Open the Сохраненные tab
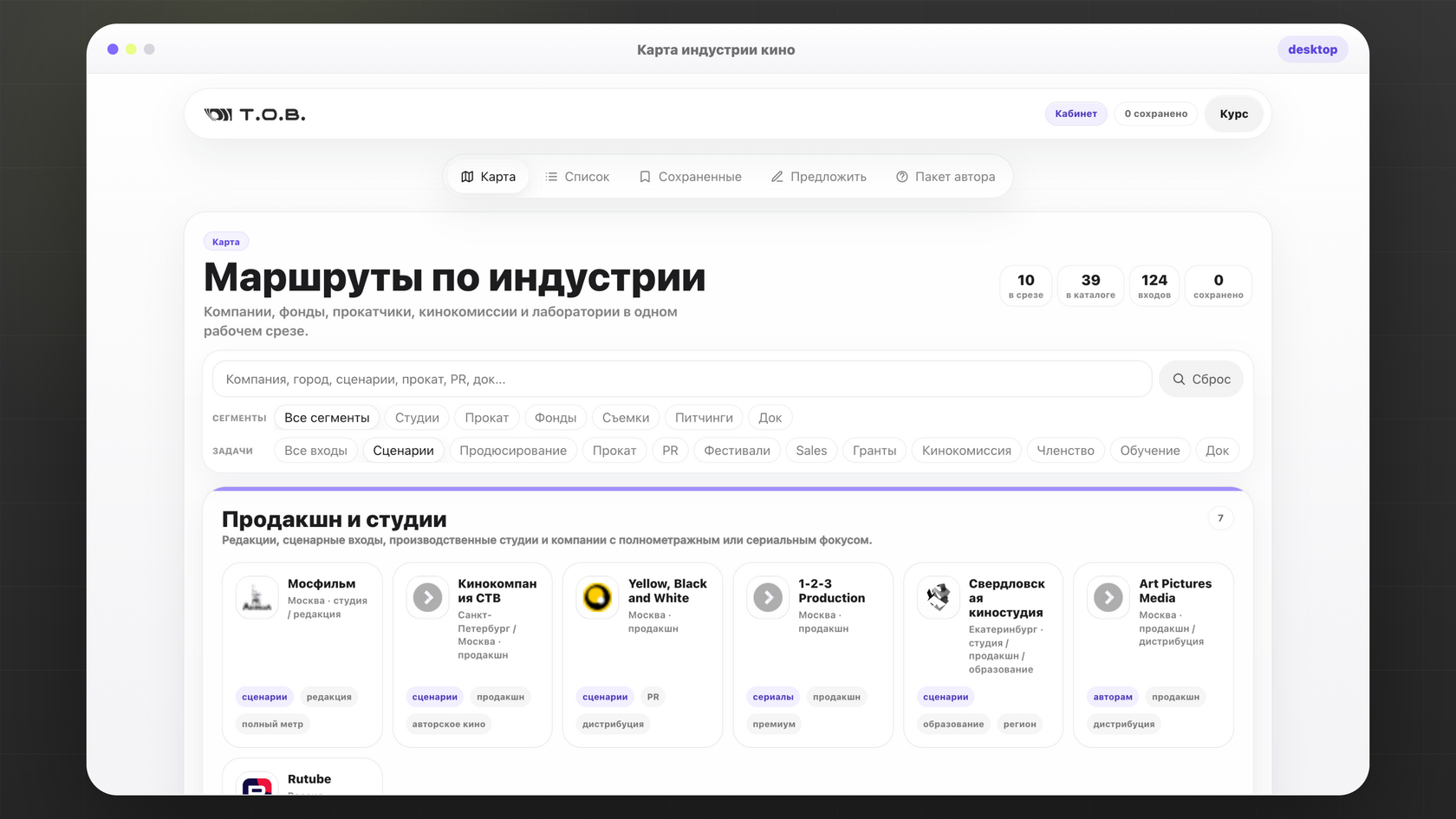The image size is (1456, 819). 691,177
